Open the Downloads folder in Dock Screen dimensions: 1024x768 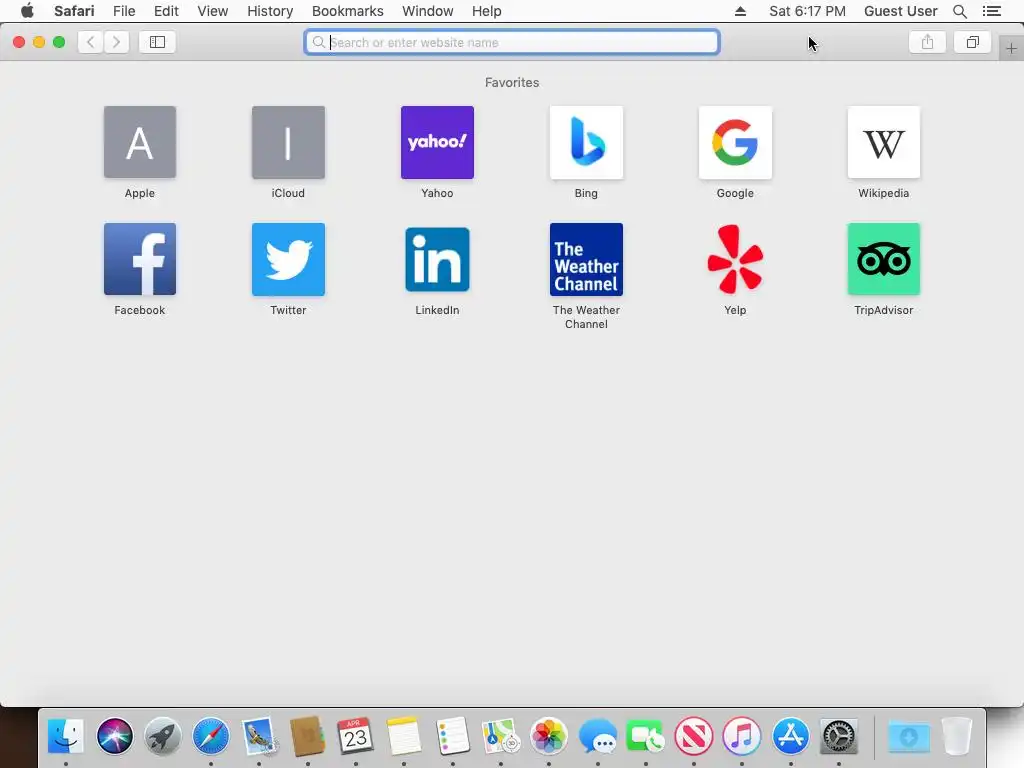(x=908, y=736)
